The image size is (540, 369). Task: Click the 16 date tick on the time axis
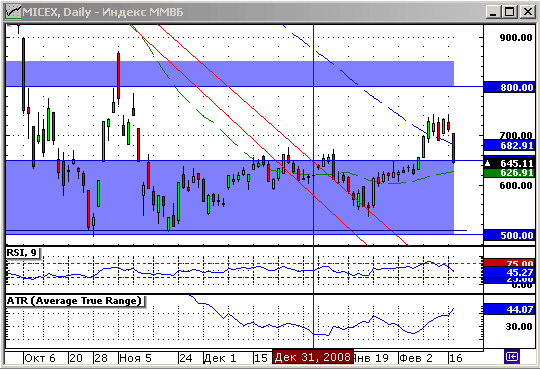coord(456,358)
